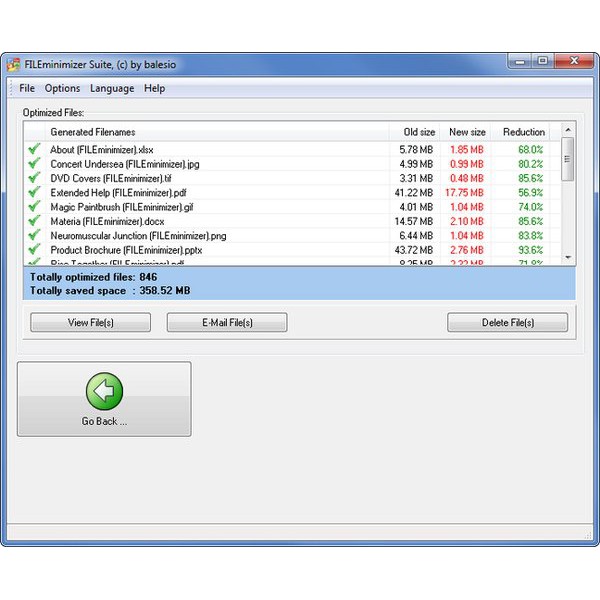Select DVD Covers (FILEminimizer).tif row
The width and height of the screenshot is (600, 600).
coord(292,178)
